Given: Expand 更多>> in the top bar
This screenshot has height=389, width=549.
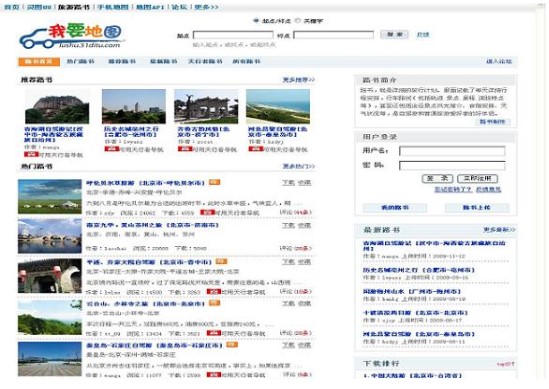Looking at the screenshot, I should tap(207, 7).
